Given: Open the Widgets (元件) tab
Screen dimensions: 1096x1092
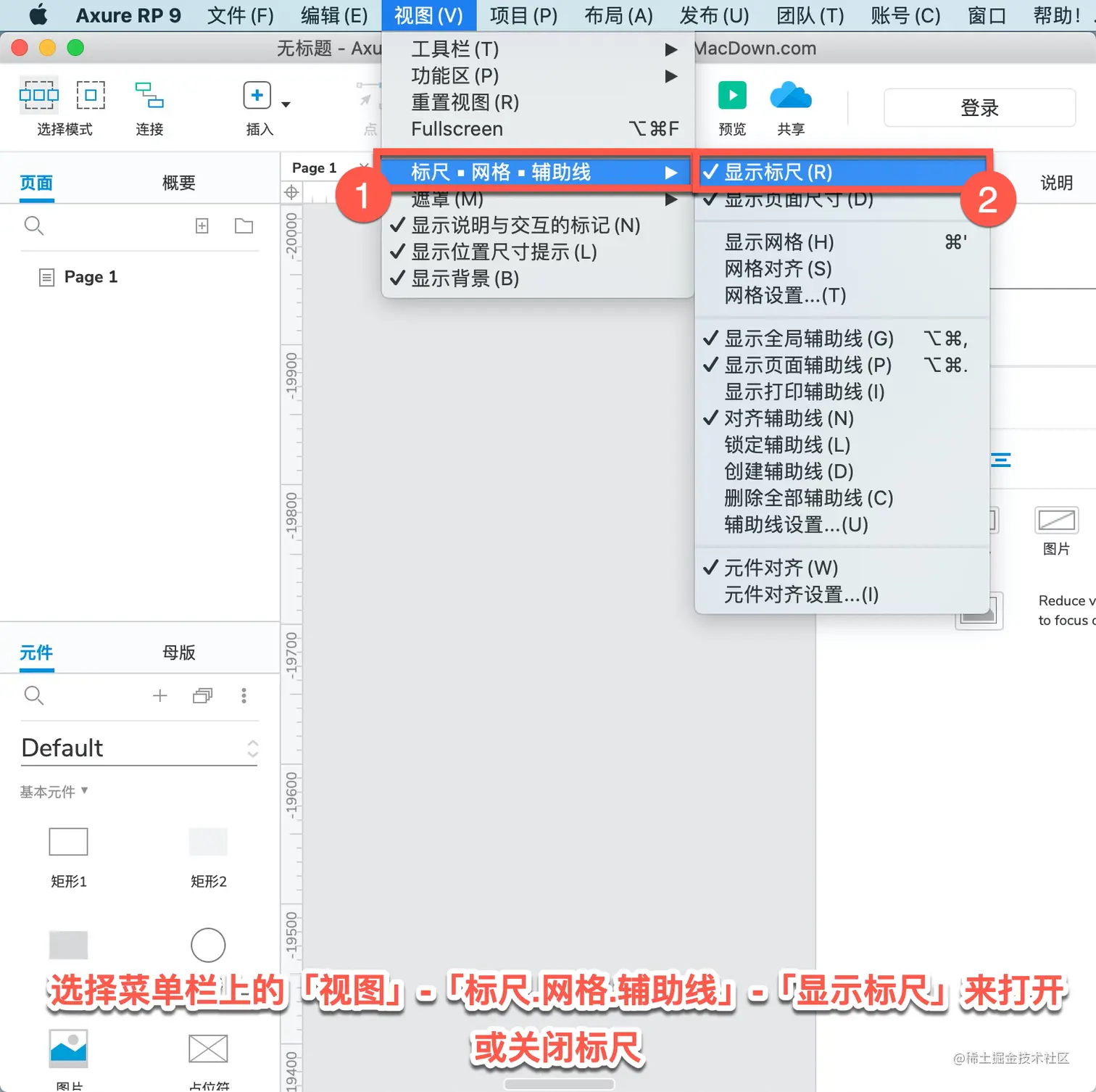Looking at the screenshot, I should [36, 653].
